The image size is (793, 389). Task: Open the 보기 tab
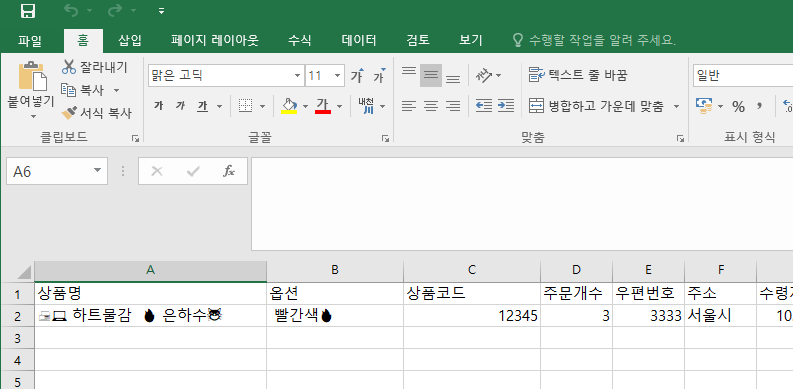point(470,40)
